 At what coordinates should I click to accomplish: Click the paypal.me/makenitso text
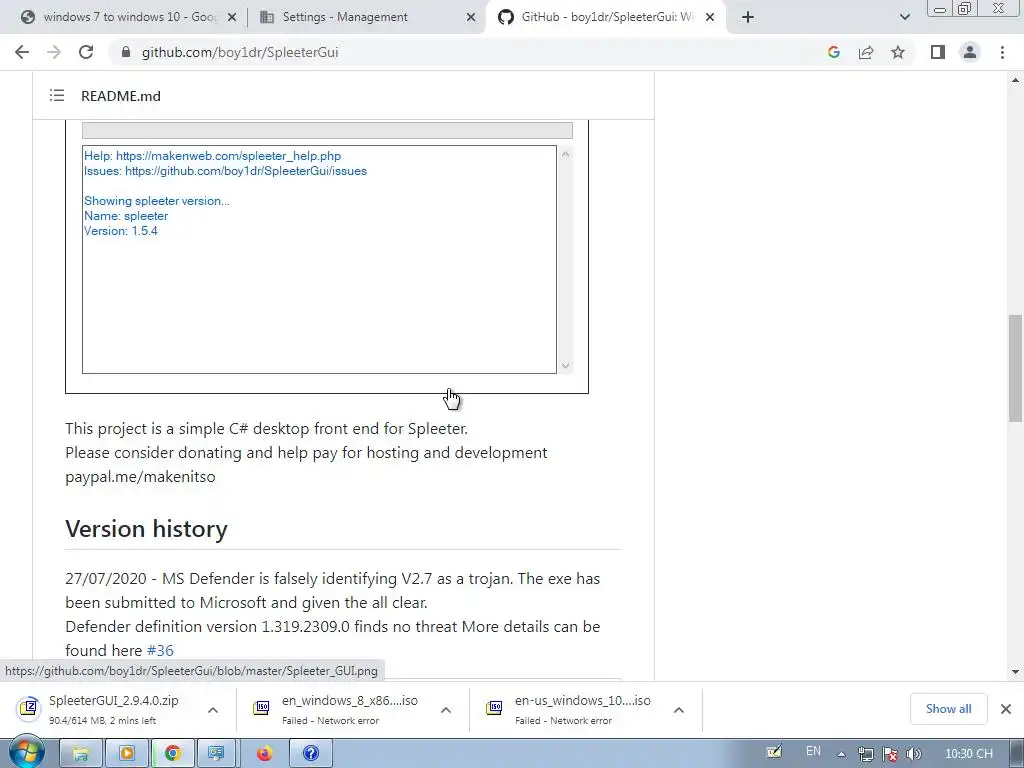click(140, 477)
